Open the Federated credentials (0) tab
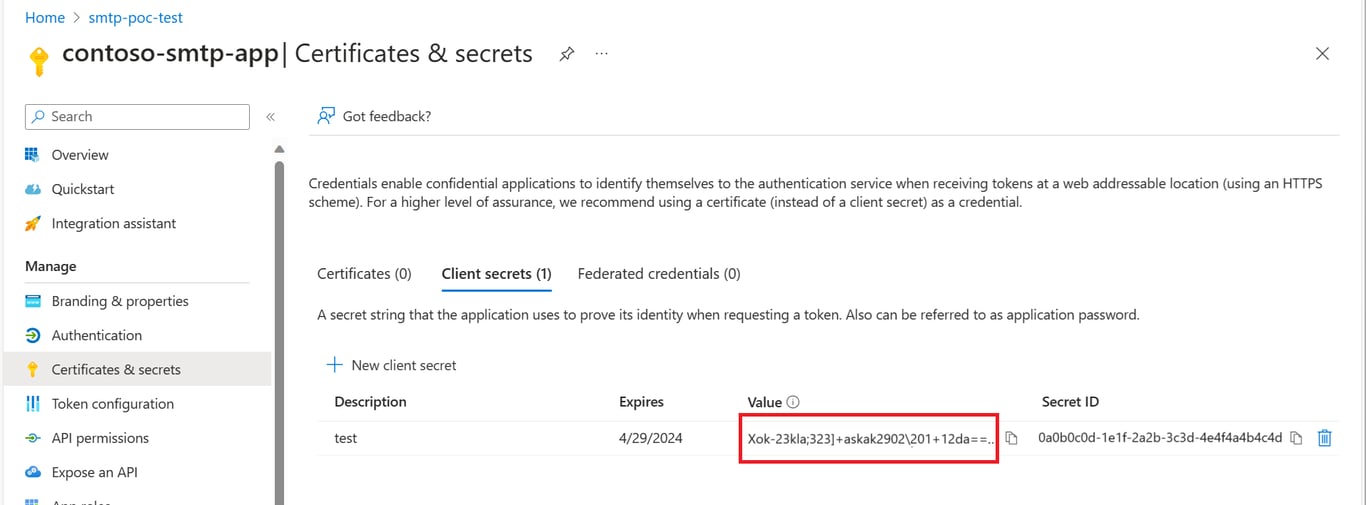The width and height of the screenshot is (1366, 505). click(x=659, y=273)
